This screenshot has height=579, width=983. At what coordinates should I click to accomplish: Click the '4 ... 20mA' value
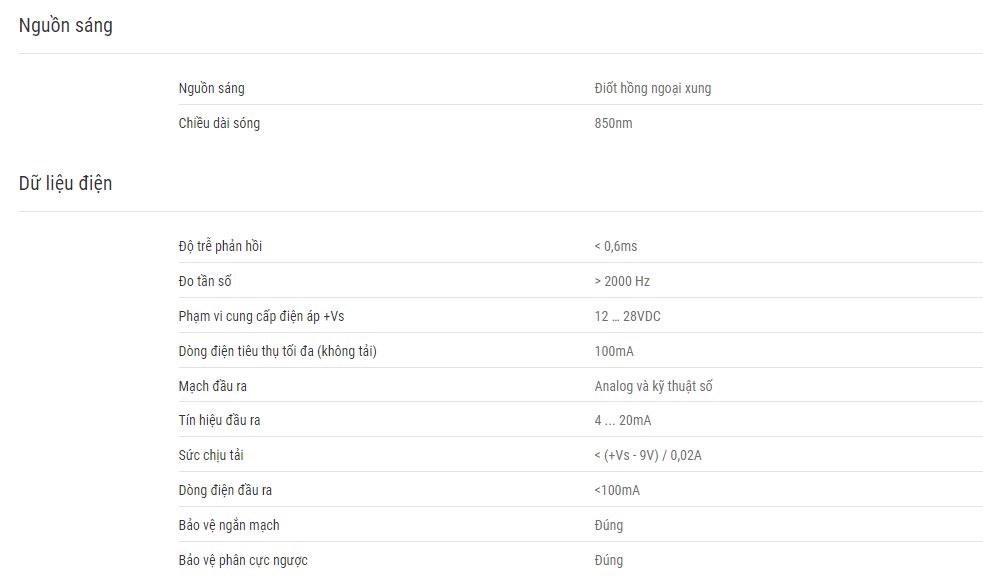point(623,420)
